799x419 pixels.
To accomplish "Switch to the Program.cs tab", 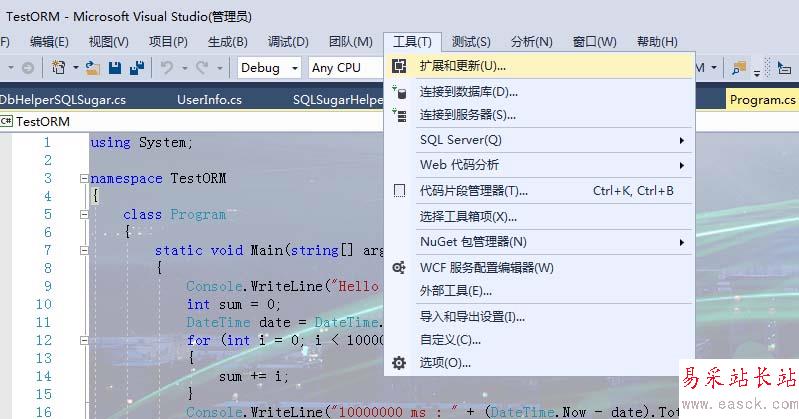I will tap(762, 99).
